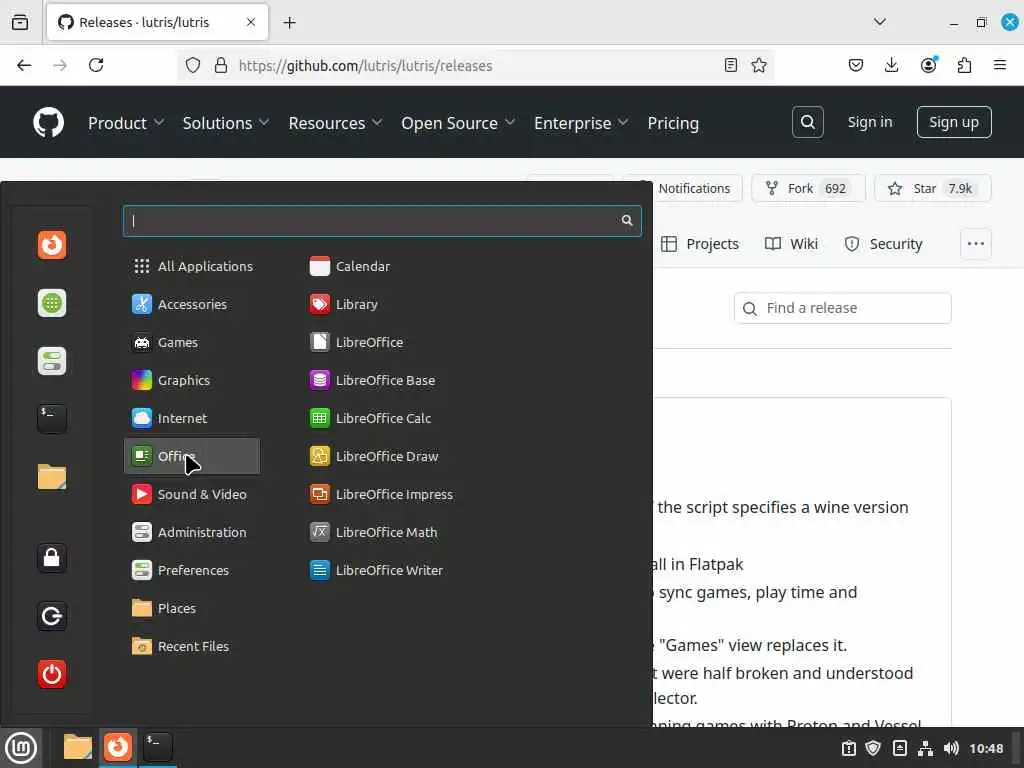This screenshot has width=1024, height=768.
Task: Show Recent Files category
Action: pos(192,646)
